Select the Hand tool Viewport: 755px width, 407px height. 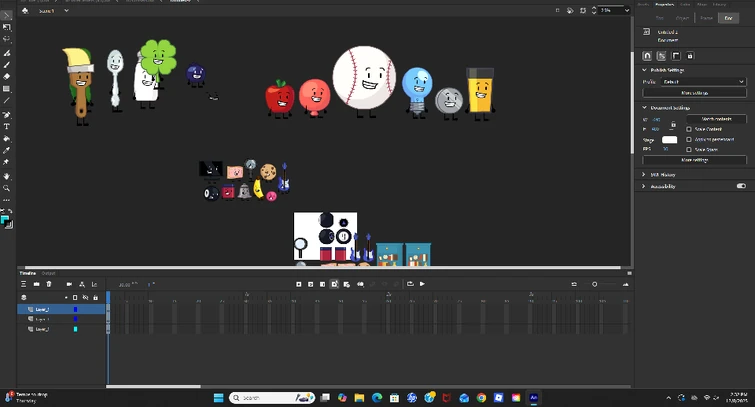click(7, 176)
